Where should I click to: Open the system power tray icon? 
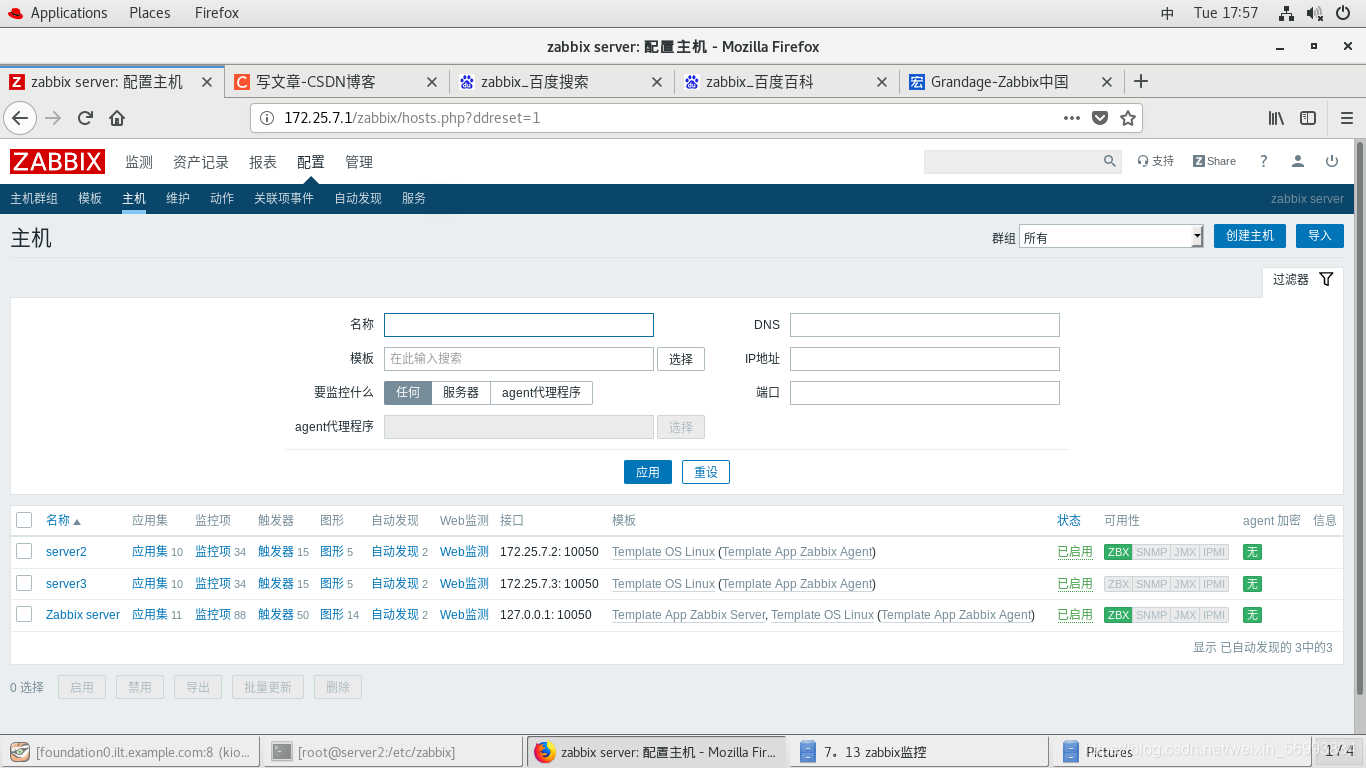tap(1345, 13)
